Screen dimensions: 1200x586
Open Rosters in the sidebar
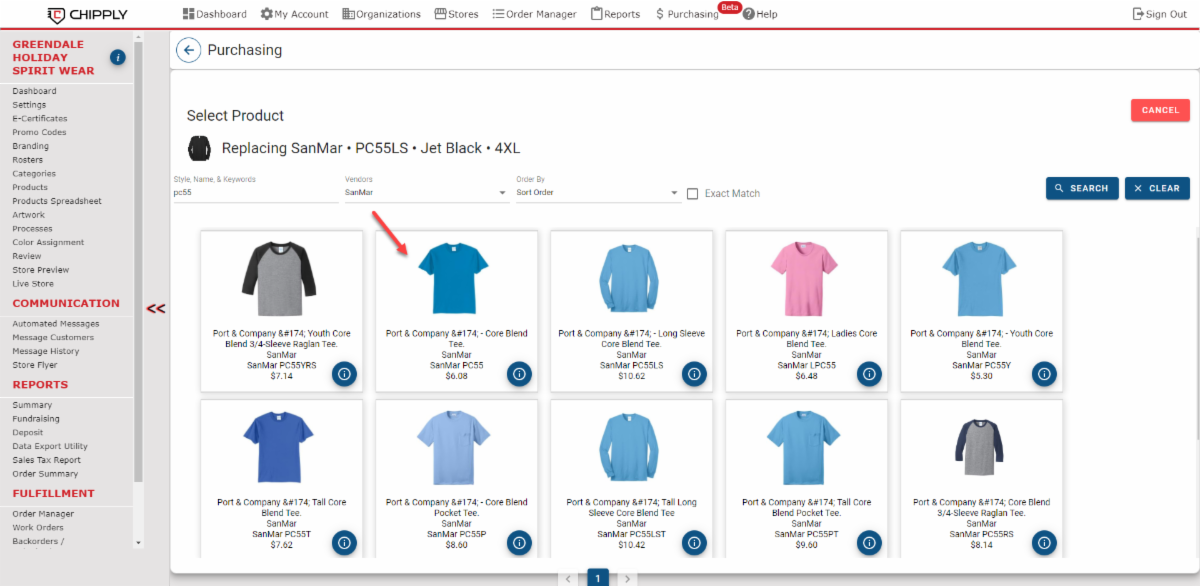27,160
